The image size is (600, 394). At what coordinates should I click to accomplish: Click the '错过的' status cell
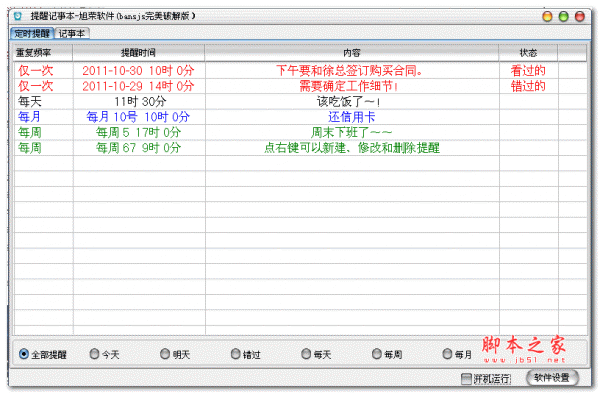point(528,86)
